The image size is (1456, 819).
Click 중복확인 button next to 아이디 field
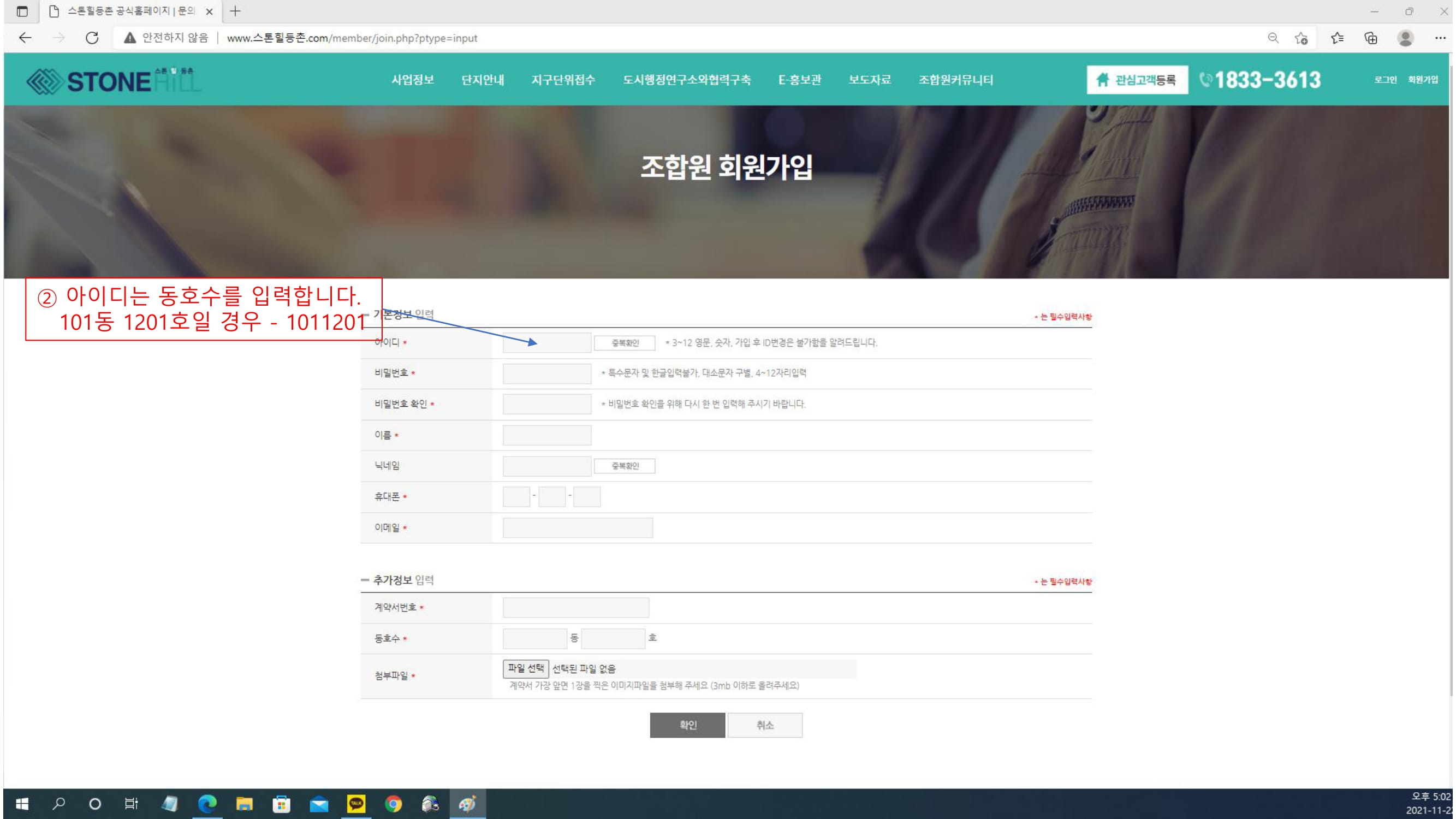[625, 342]
